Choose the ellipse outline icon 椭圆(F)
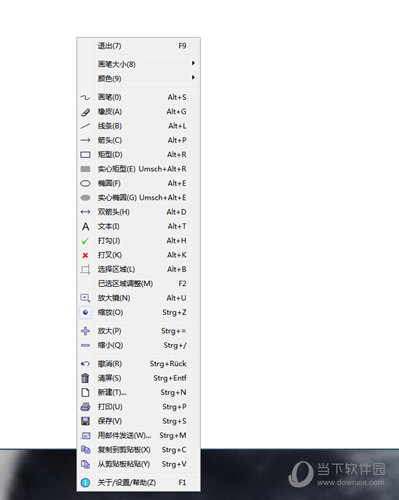The width and height of the screenshot is (399, 500). click(85, 183)
